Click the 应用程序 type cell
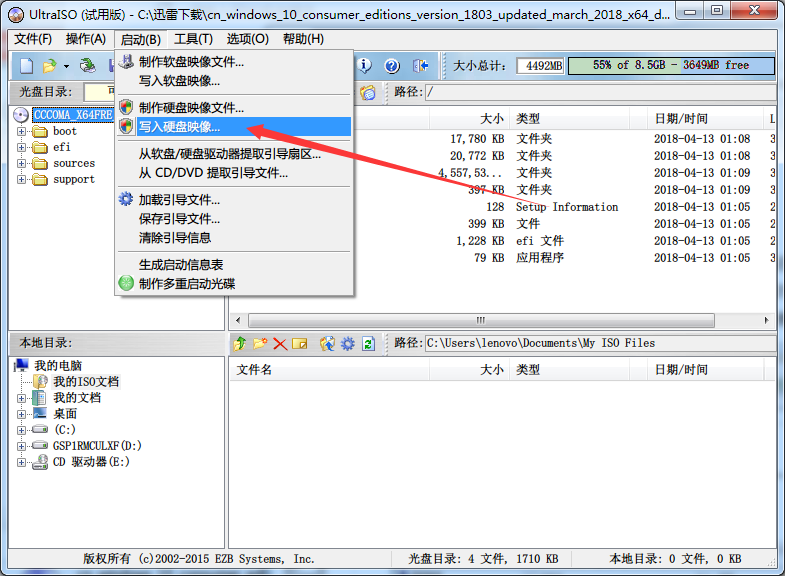The height and width of the screenshot is (576, 785). tap(540, 258)
